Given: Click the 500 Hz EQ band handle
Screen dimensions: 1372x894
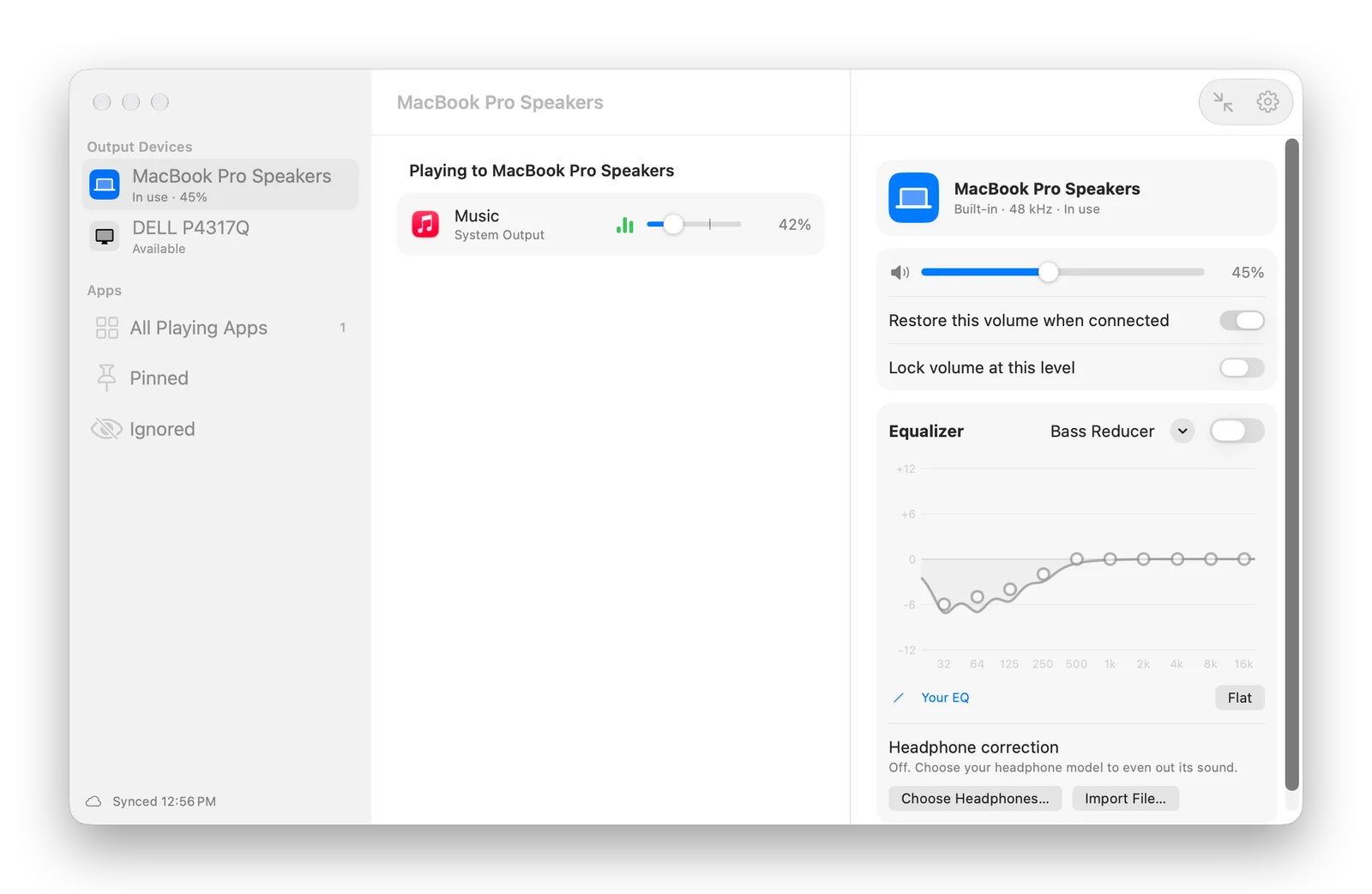Looking at the screenshot, I should 1077,559.
